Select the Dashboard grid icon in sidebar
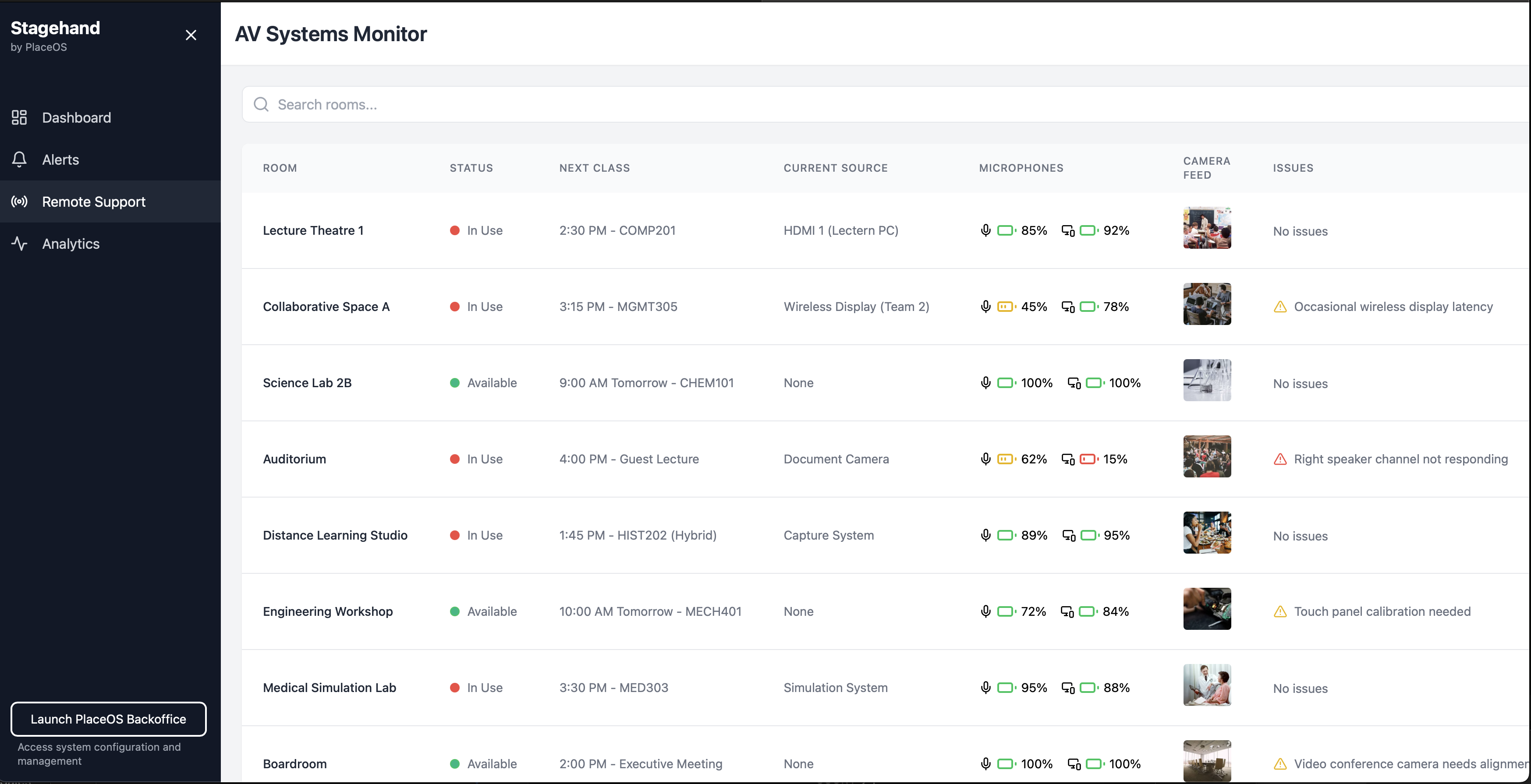This screenshot has width=1531, height=784. coord(19,117)
